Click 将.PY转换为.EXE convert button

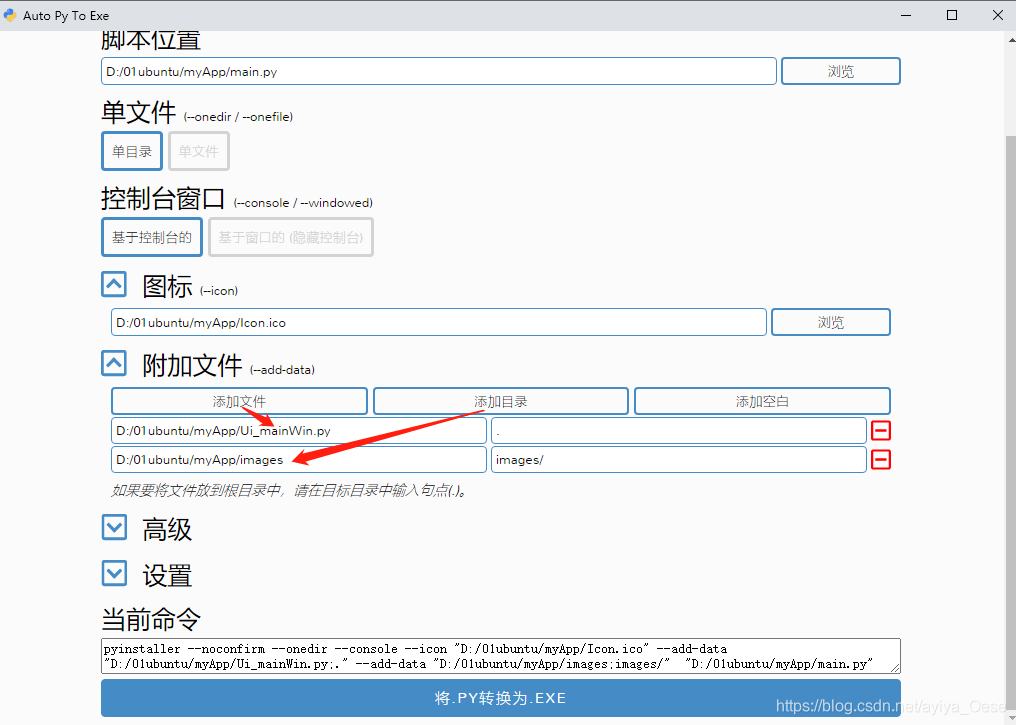pos(500,698)
